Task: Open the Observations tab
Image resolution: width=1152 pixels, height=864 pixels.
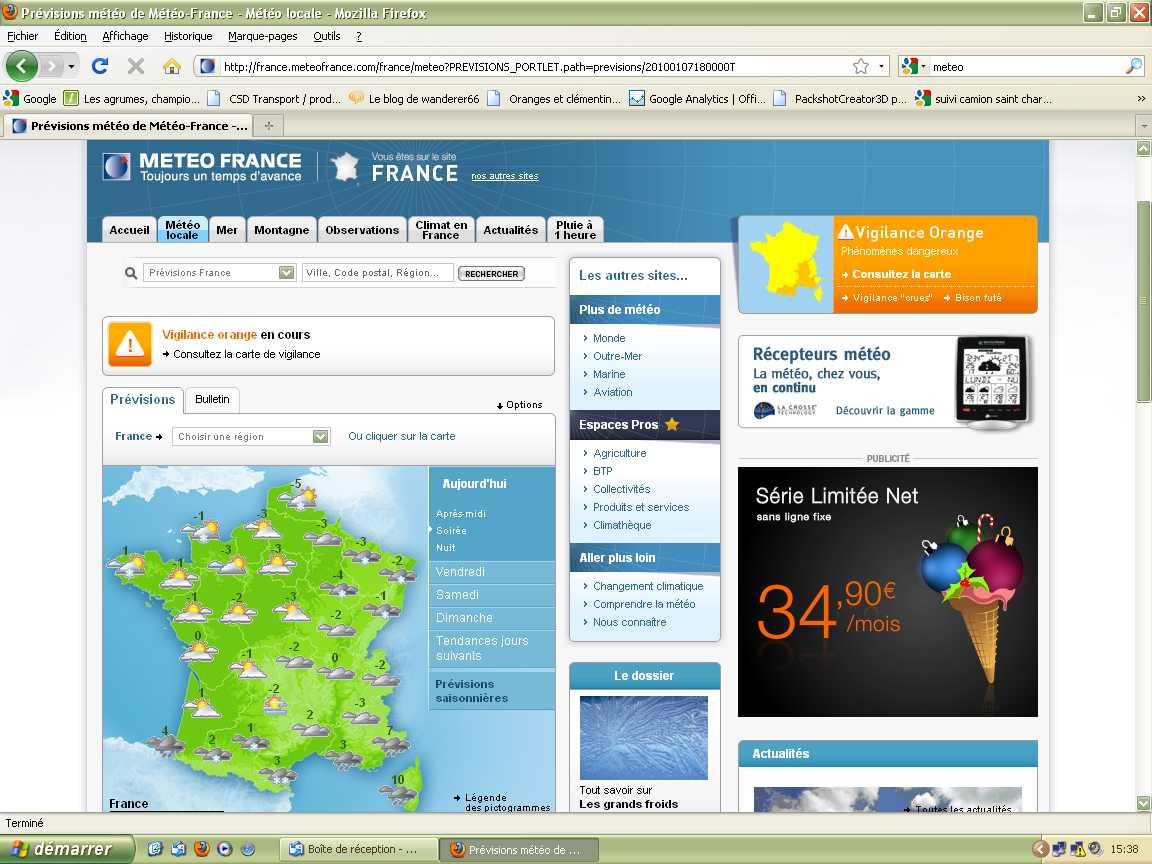Action: click(x=362, y=230)
